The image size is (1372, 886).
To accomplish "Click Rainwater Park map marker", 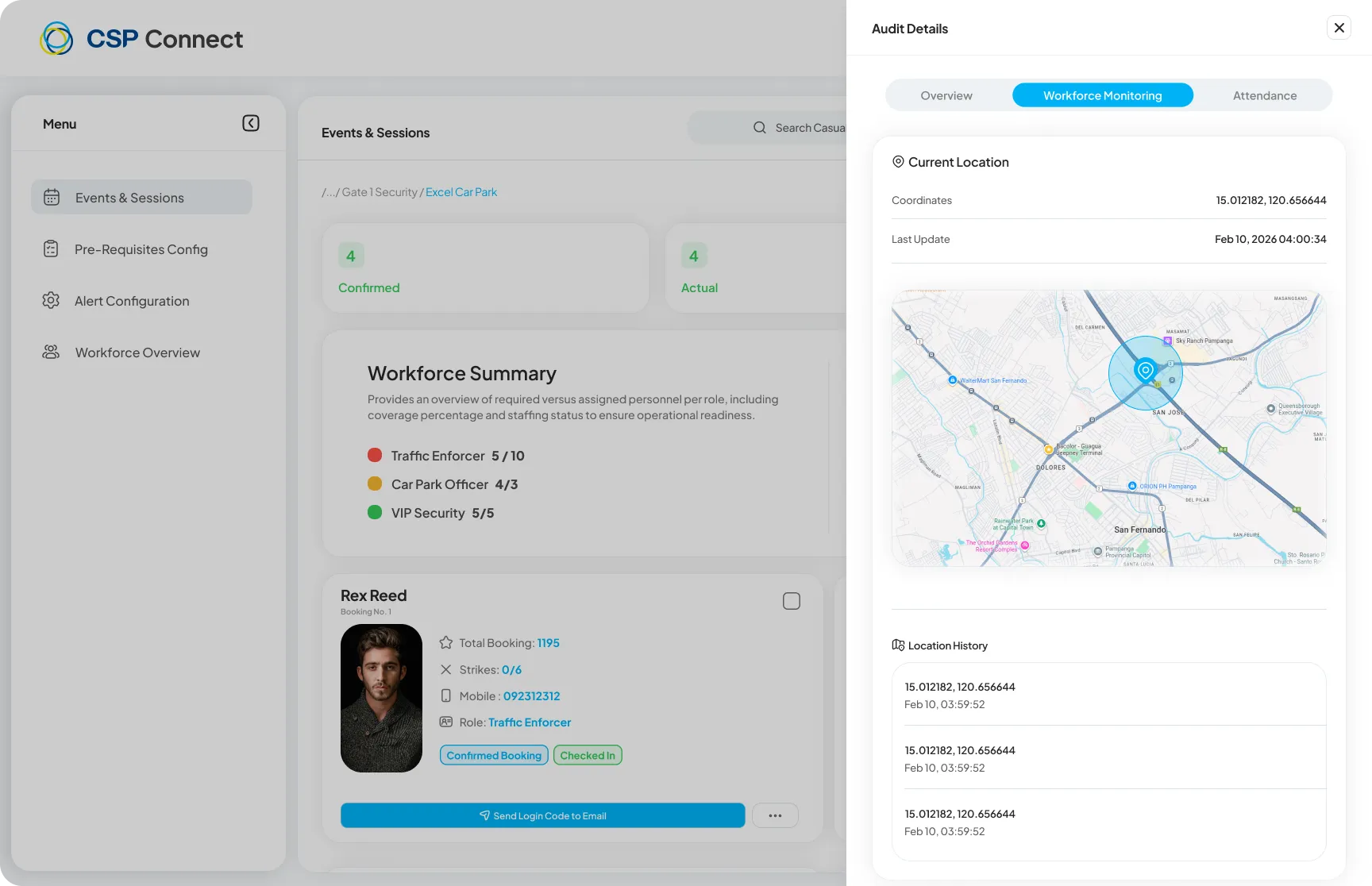I will (x=1041, y=523).
